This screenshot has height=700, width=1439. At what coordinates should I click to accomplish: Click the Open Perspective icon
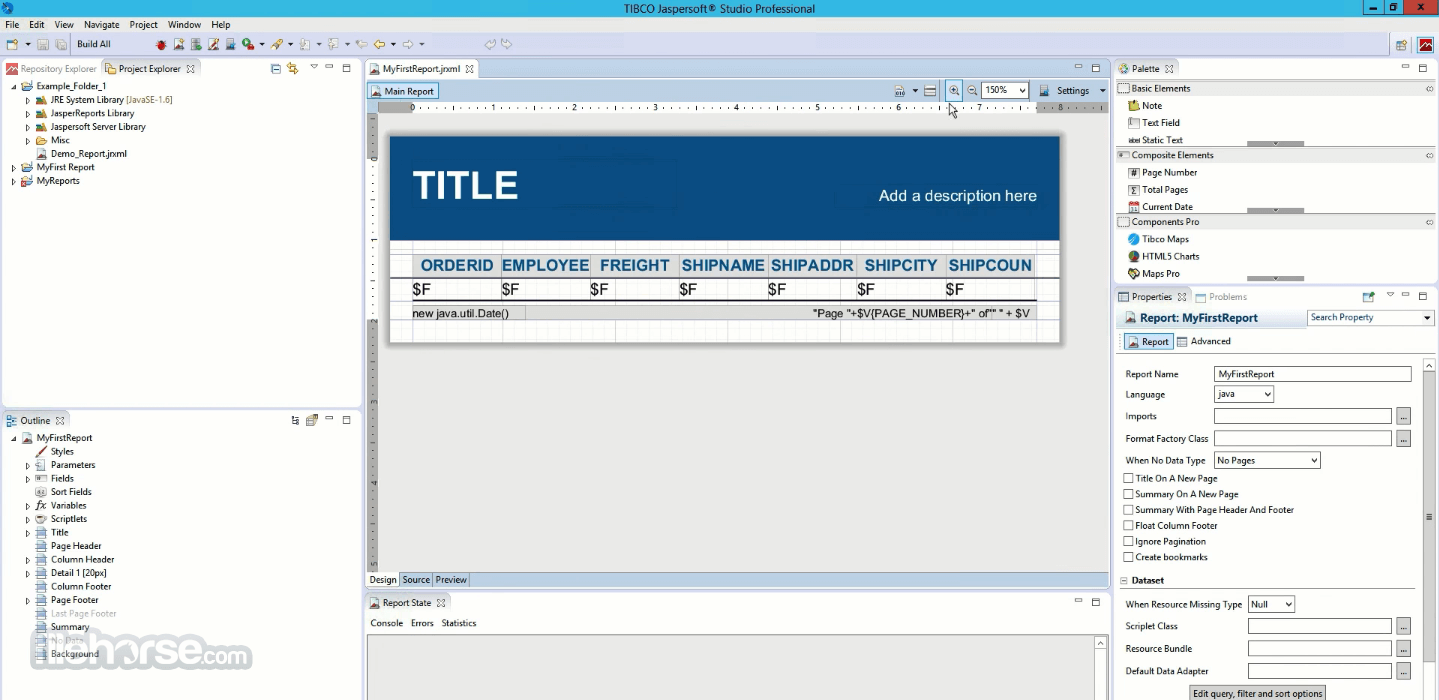tap(1402, 45)
